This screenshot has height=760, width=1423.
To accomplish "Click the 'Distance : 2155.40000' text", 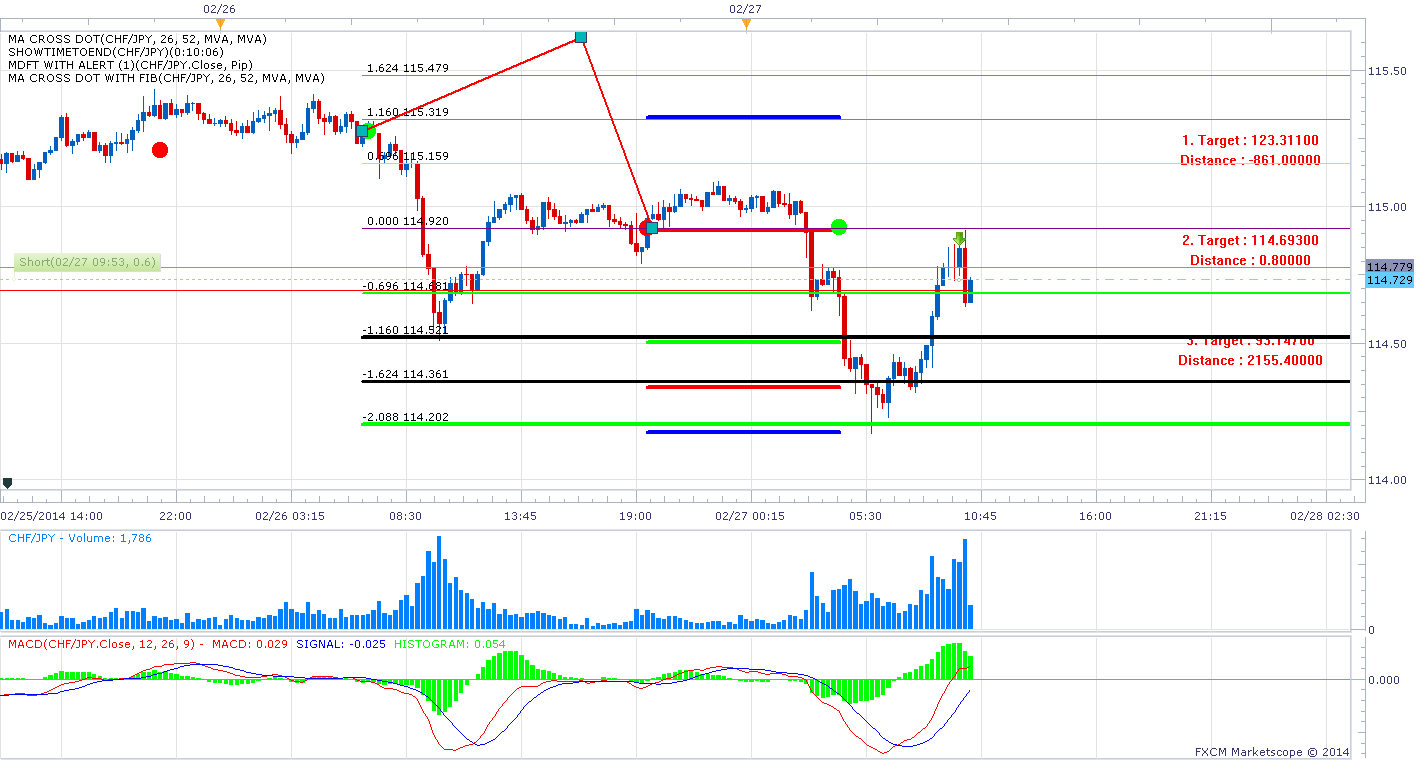I will pyautogui.click(x=1250, y=360).
